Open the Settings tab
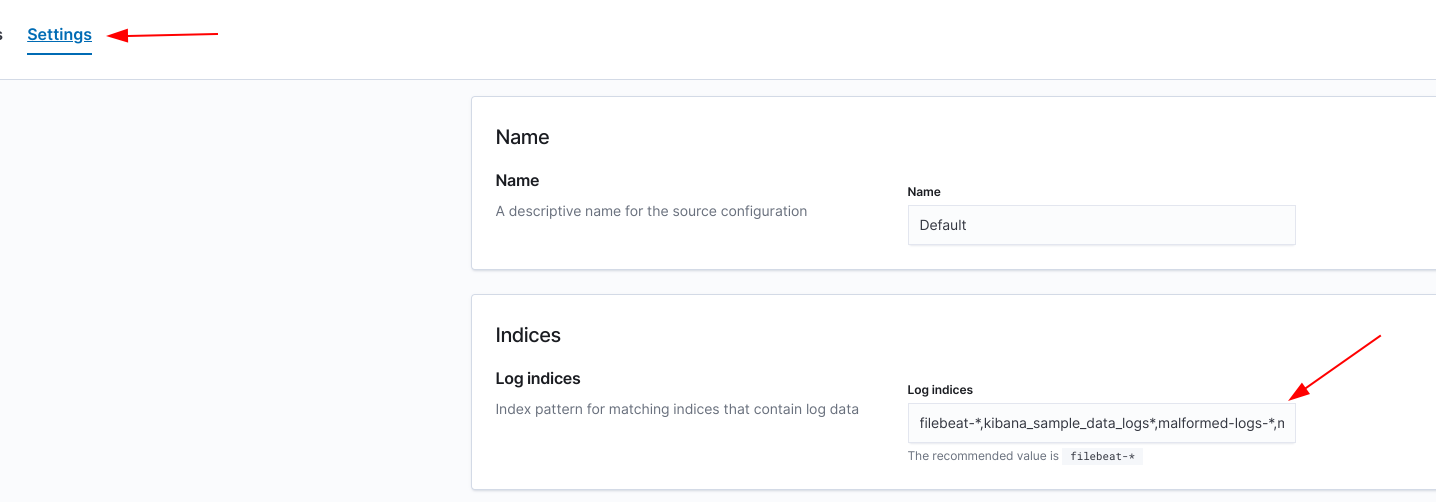The height and width of the screenshot is (502, 1436). [59, 35]
